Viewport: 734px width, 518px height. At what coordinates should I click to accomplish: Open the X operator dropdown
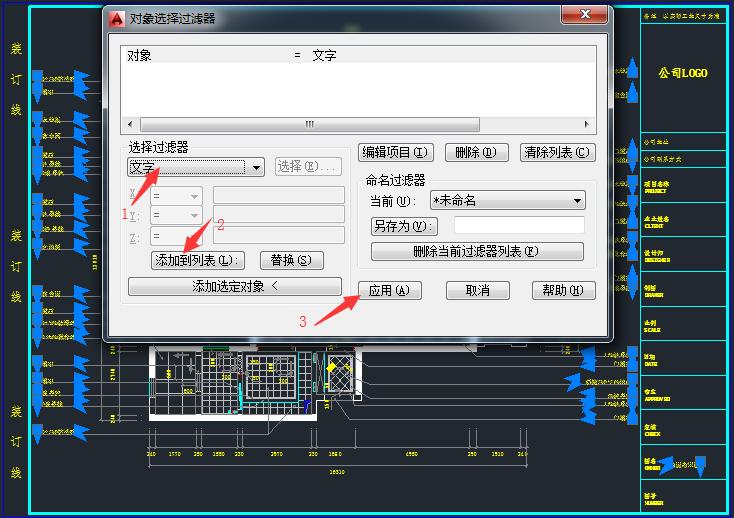(176, 196)
